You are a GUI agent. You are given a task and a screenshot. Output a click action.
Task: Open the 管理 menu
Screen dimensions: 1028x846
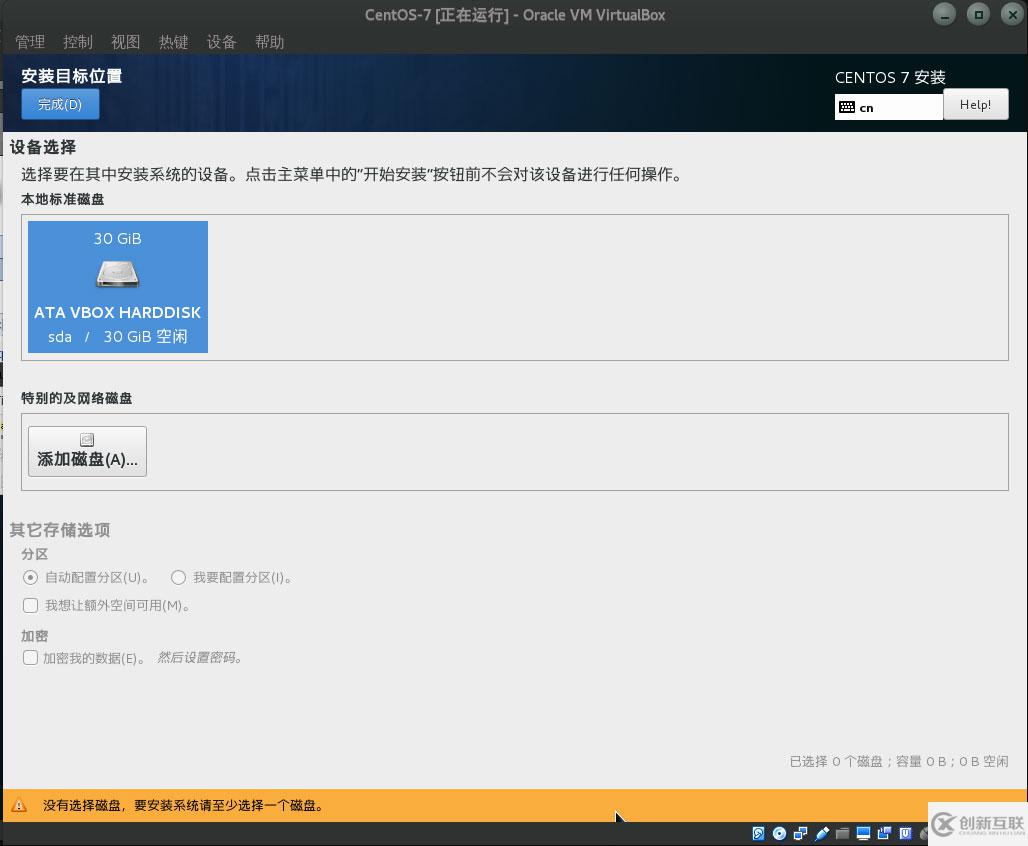30,42
